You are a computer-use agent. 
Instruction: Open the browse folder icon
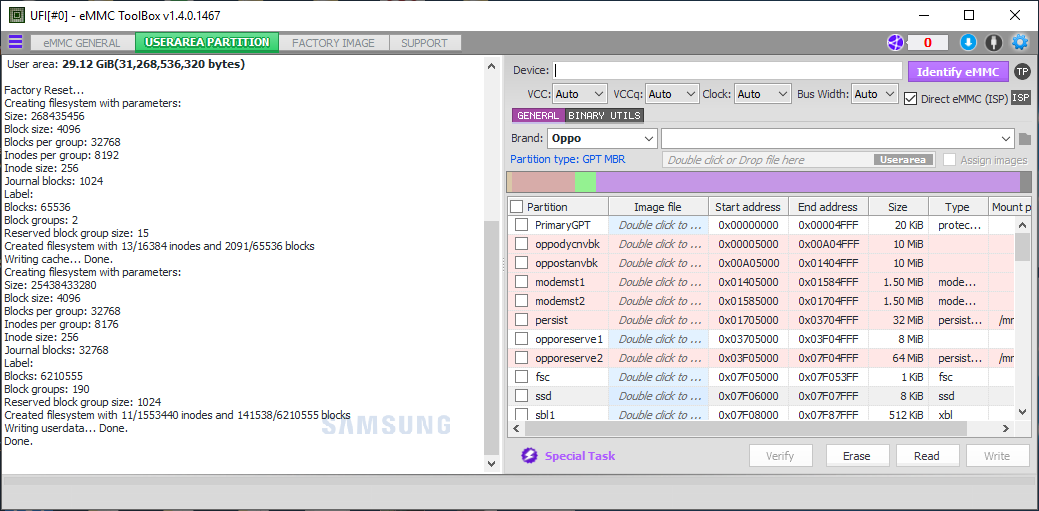click(1025, 139)
